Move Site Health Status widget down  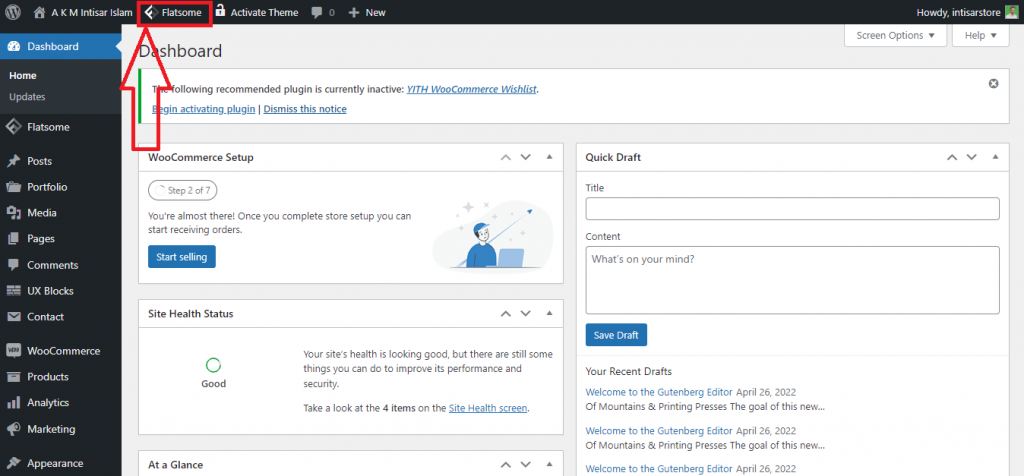tap(526, 313)
